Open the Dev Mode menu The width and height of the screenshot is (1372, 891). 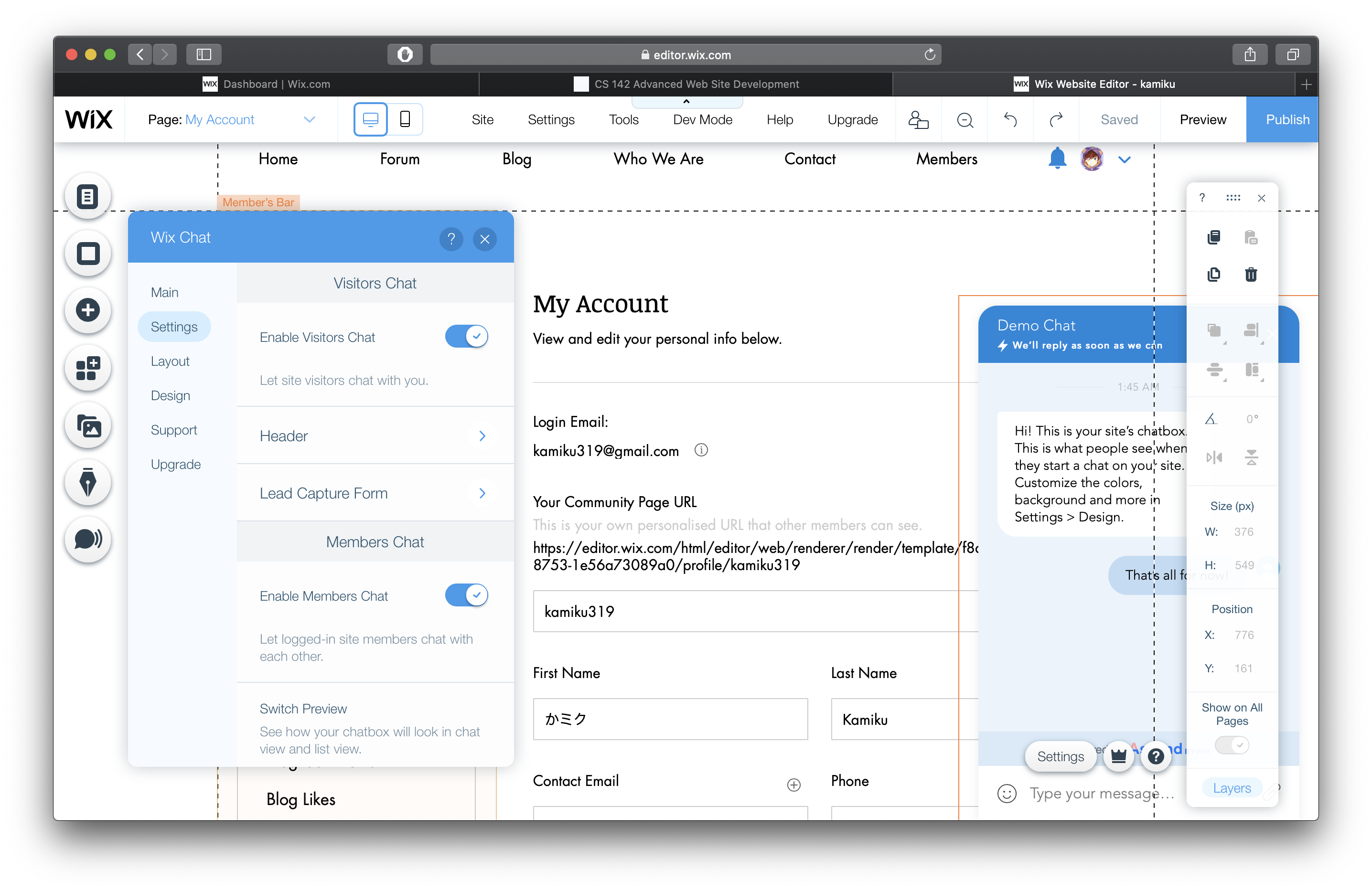click(x=702, y=119)
